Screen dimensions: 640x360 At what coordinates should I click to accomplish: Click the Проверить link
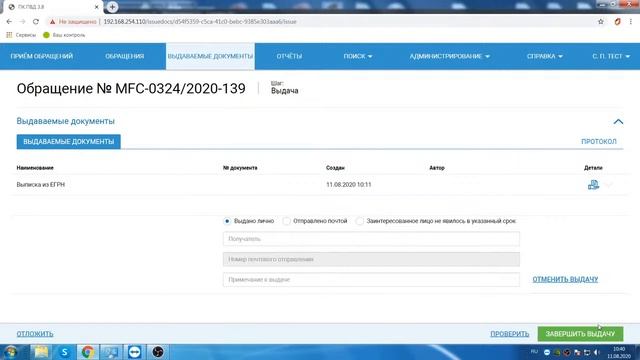[509, 334]
